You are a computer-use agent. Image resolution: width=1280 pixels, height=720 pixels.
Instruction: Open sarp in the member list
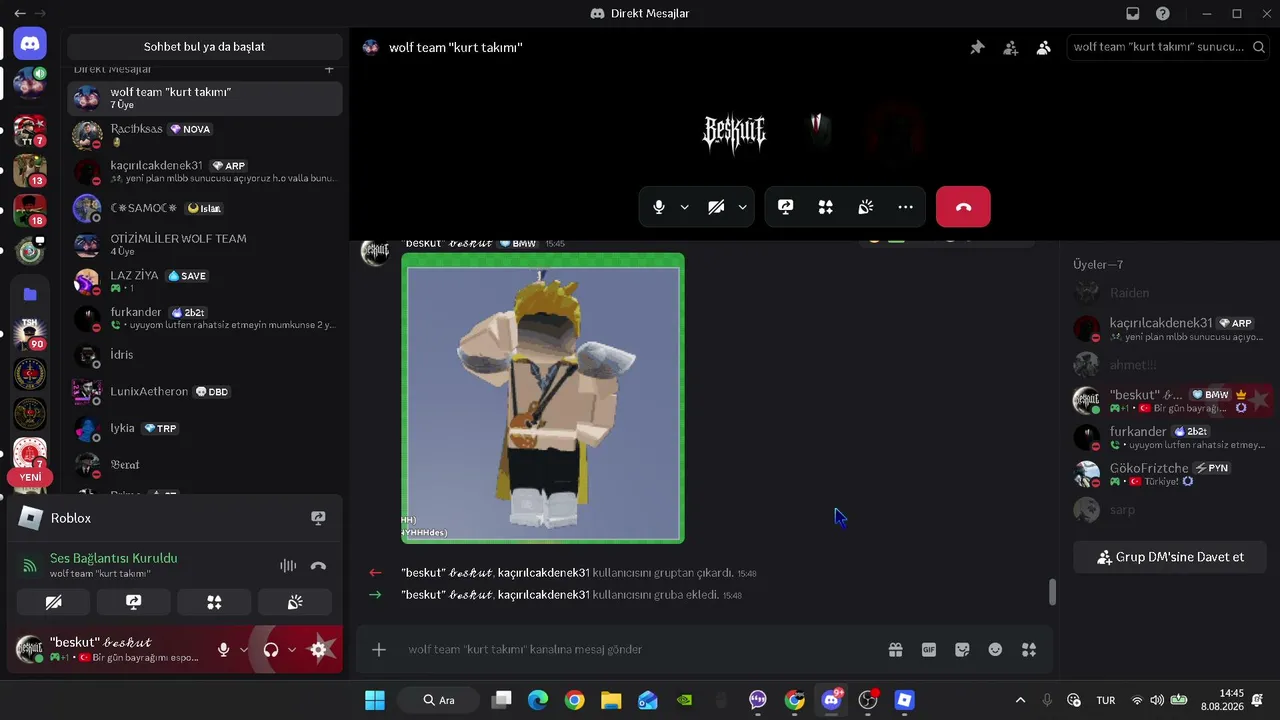[x=1170, y=510]
